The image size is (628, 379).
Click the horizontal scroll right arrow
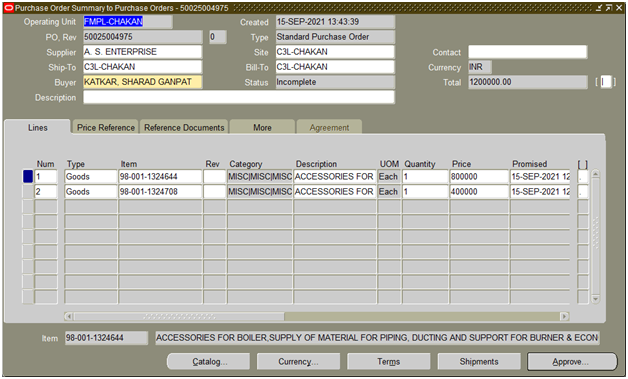pos(564,317)
